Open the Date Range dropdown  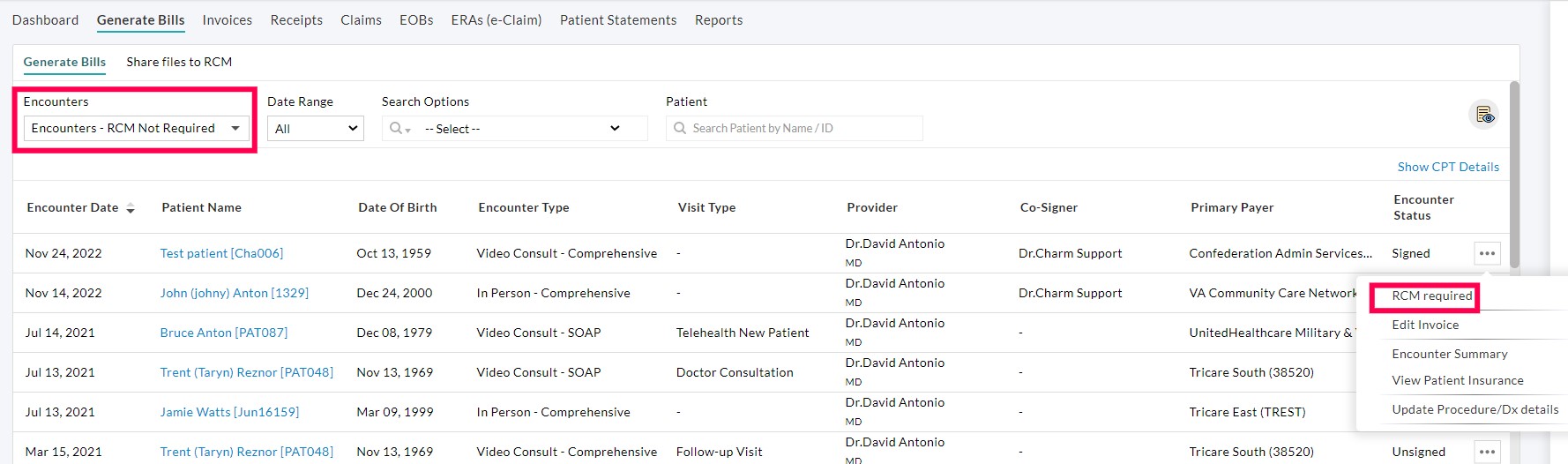point(315,129)
